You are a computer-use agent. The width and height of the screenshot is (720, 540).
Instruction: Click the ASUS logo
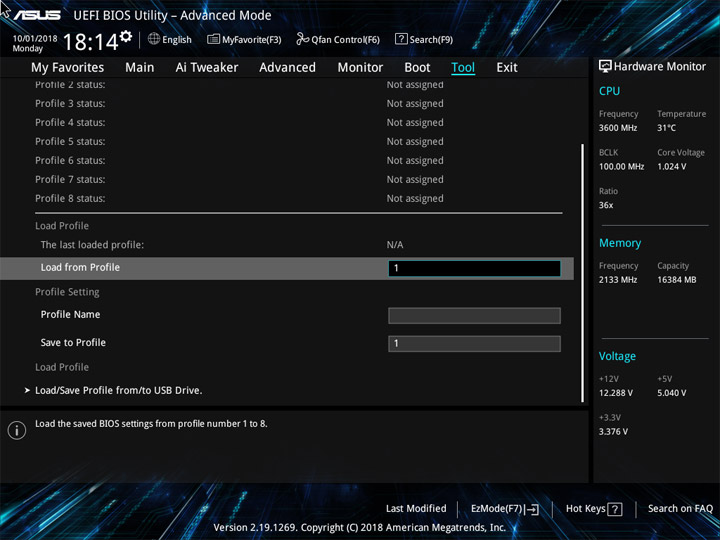[37, 16]
